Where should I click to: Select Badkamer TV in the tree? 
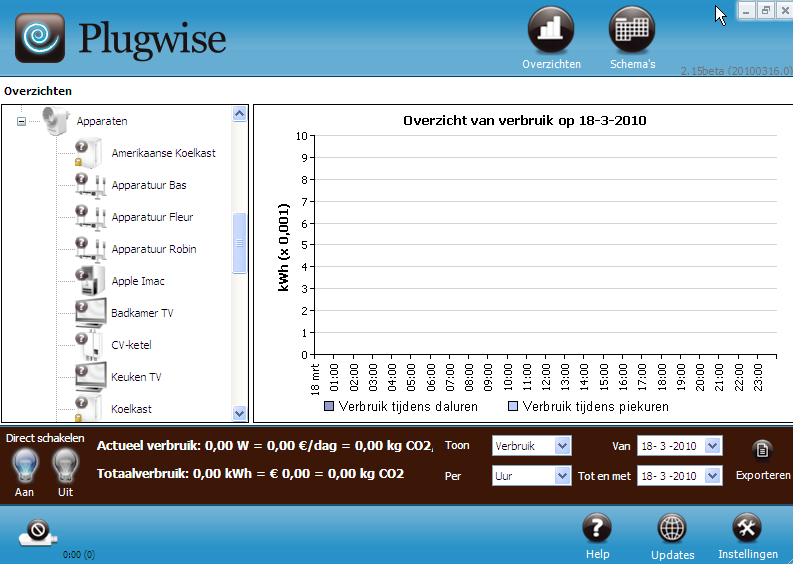point(142,313)
